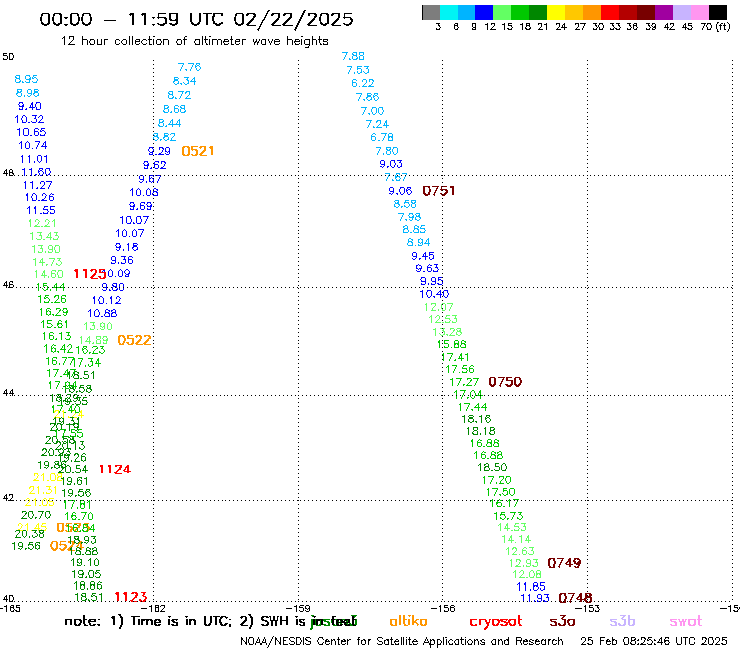Click the wave height value 10.32
The height and width of the screenshot is (650, 740).
point(29,119)
